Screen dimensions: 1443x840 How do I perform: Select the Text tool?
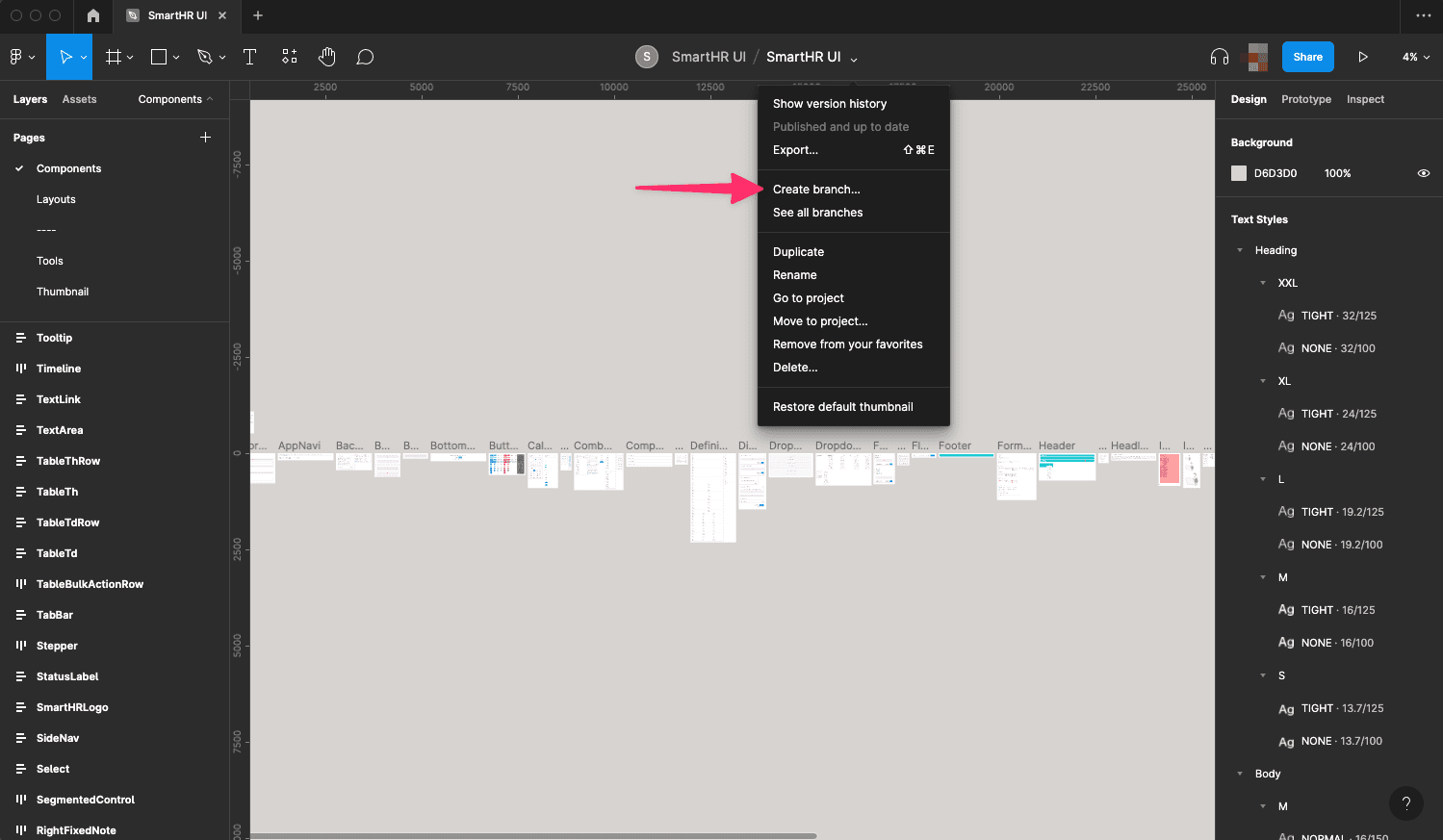click(x=249, y=57)
